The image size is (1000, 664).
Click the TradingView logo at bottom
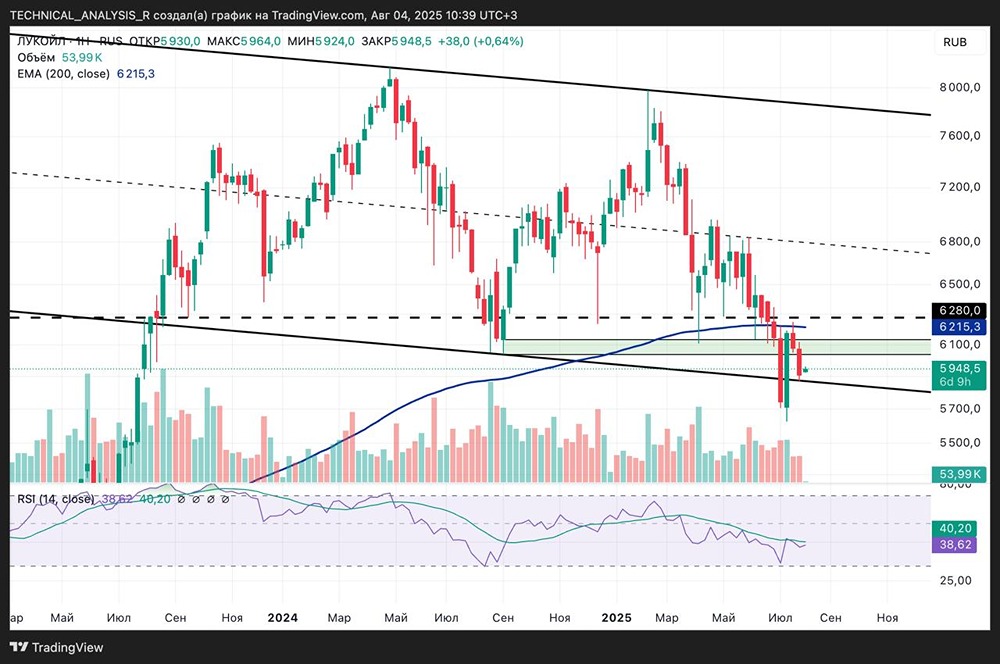click(57, 647)
